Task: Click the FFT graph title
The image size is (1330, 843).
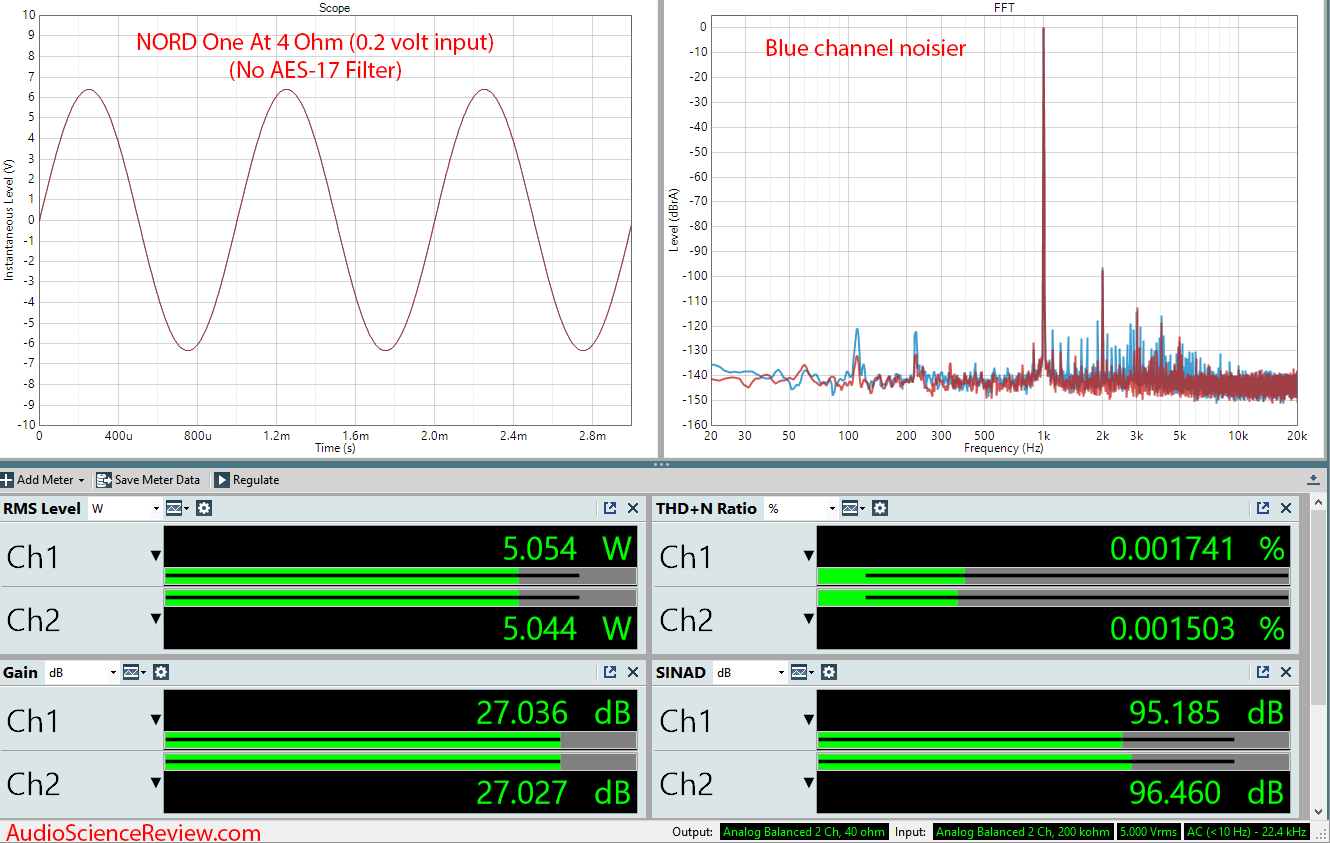Action: click(1002, 8)
